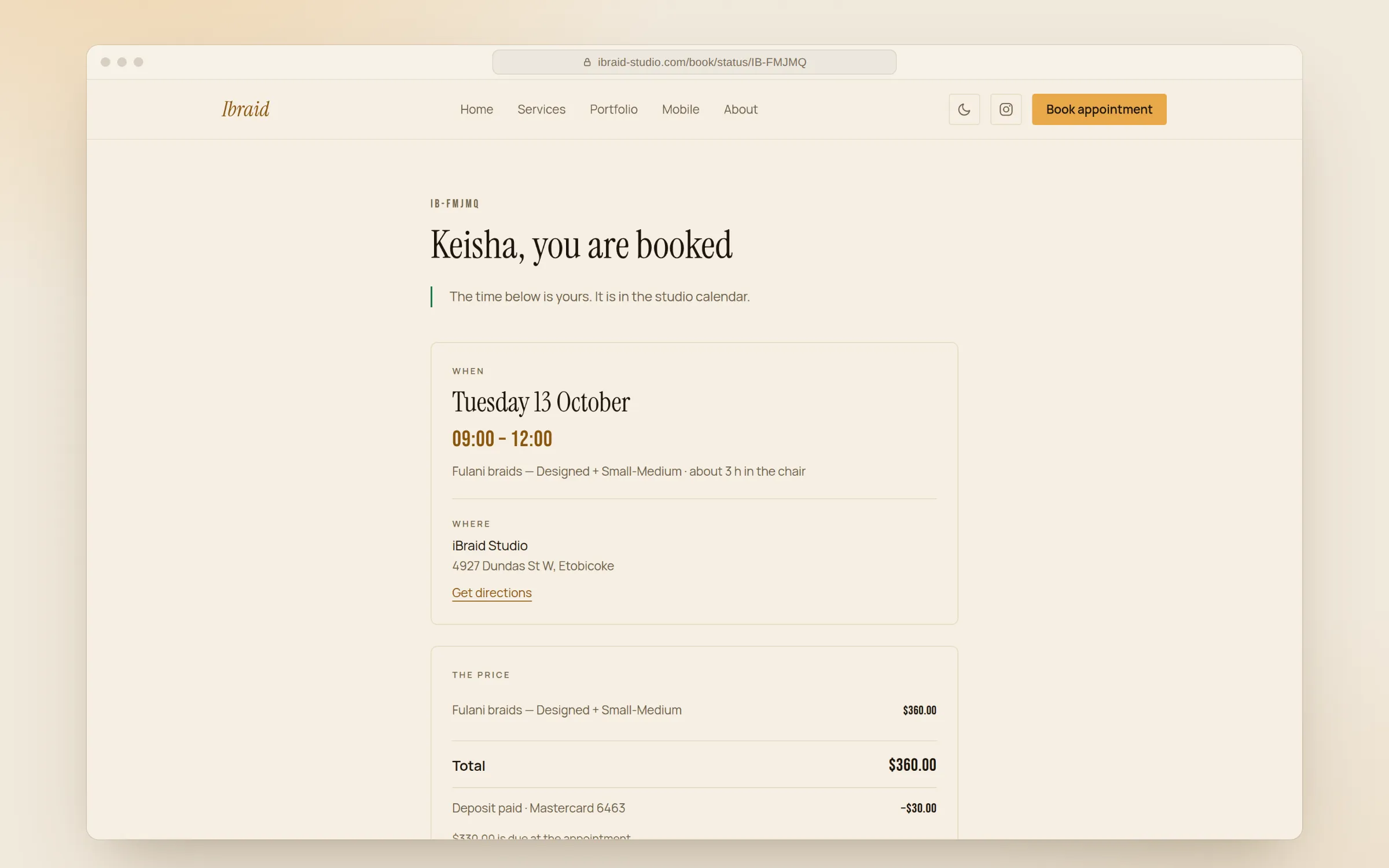Click the Total label
The width and height of the screenshot is (1389, 868).
(468, 766)
